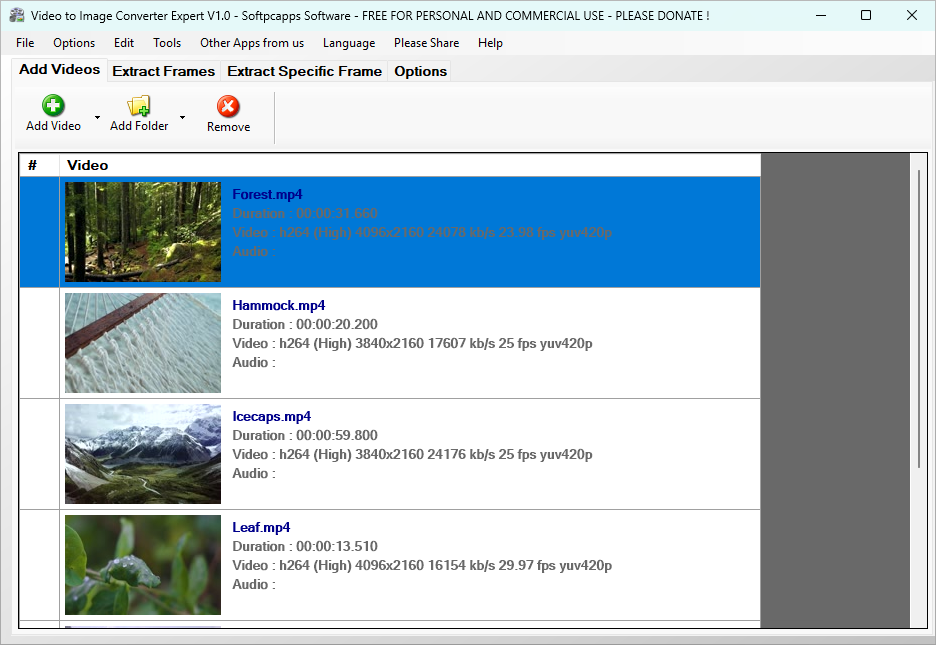Click the Add Folder icon
Screen dimensions: 936x645
click(x=139, y=105)
